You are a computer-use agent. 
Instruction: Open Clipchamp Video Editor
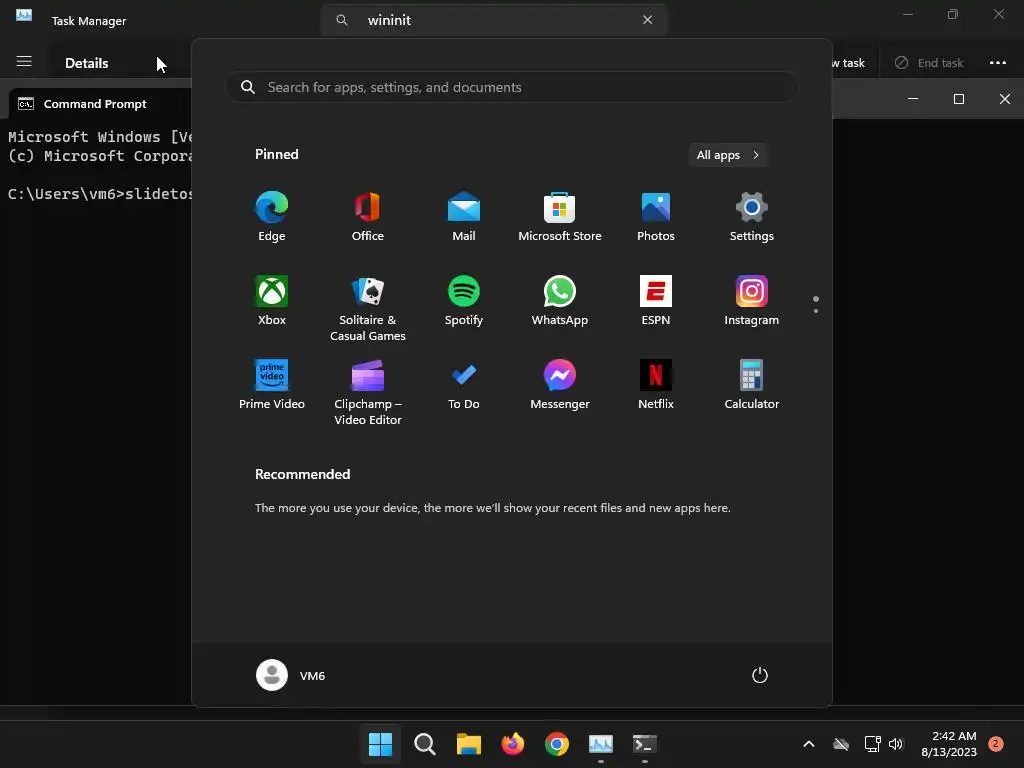coord(368,392)
